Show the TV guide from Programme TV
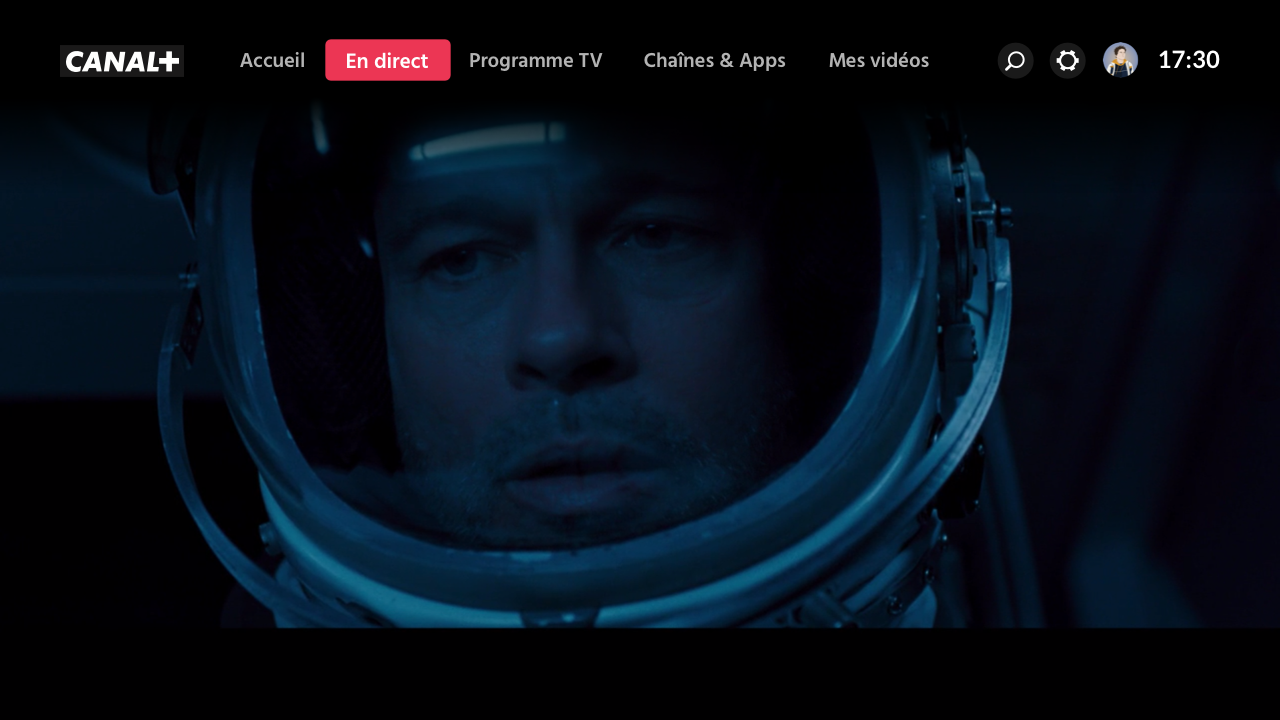 click(535, 61)
